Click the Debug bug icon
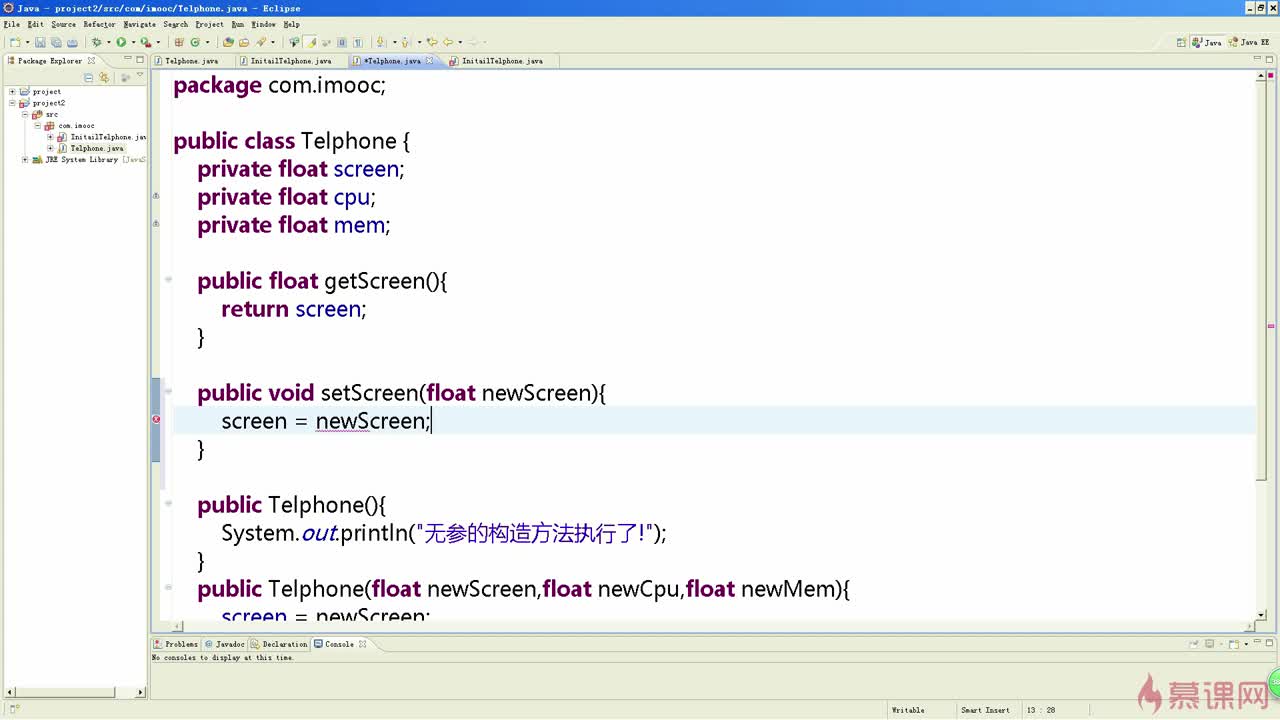 (96, 42)
